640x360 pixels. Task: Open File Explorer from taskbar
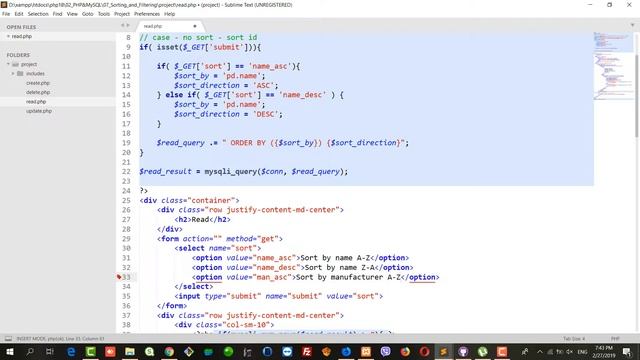[x=130, y=352]
